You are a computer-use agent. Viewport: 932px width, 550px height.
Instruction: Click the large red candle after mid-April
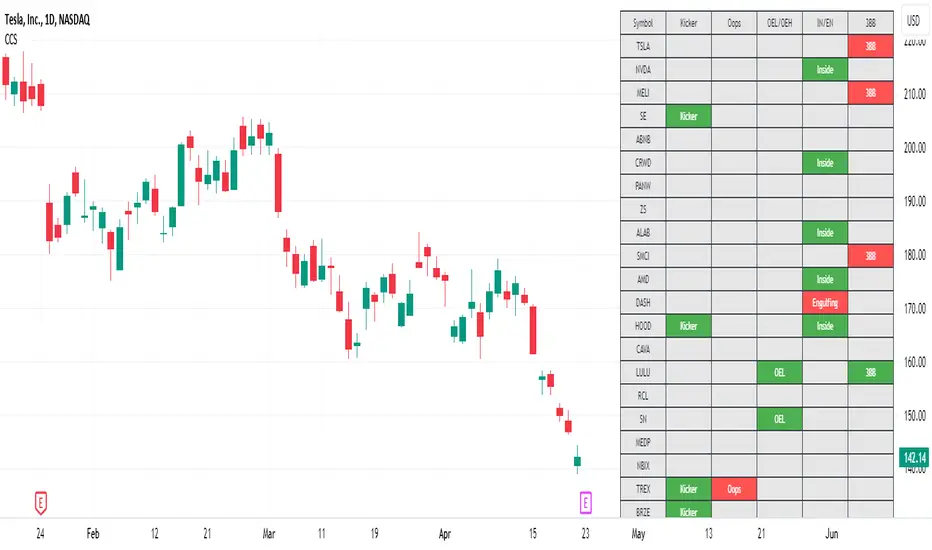coord(533,330)
